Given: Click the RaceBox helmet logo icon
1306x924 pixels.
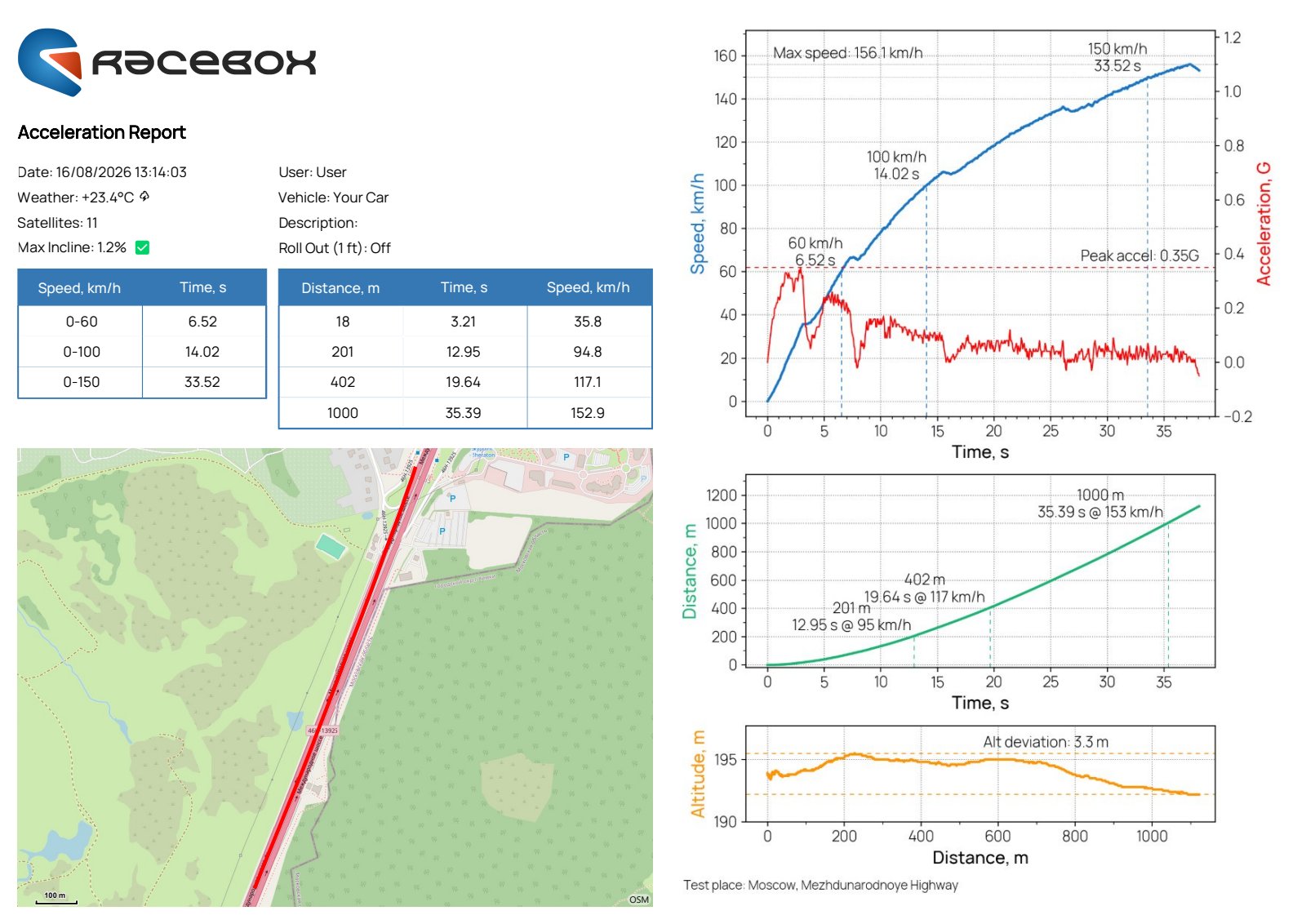Looking at the screenshot, I should (x=50, y=62).
